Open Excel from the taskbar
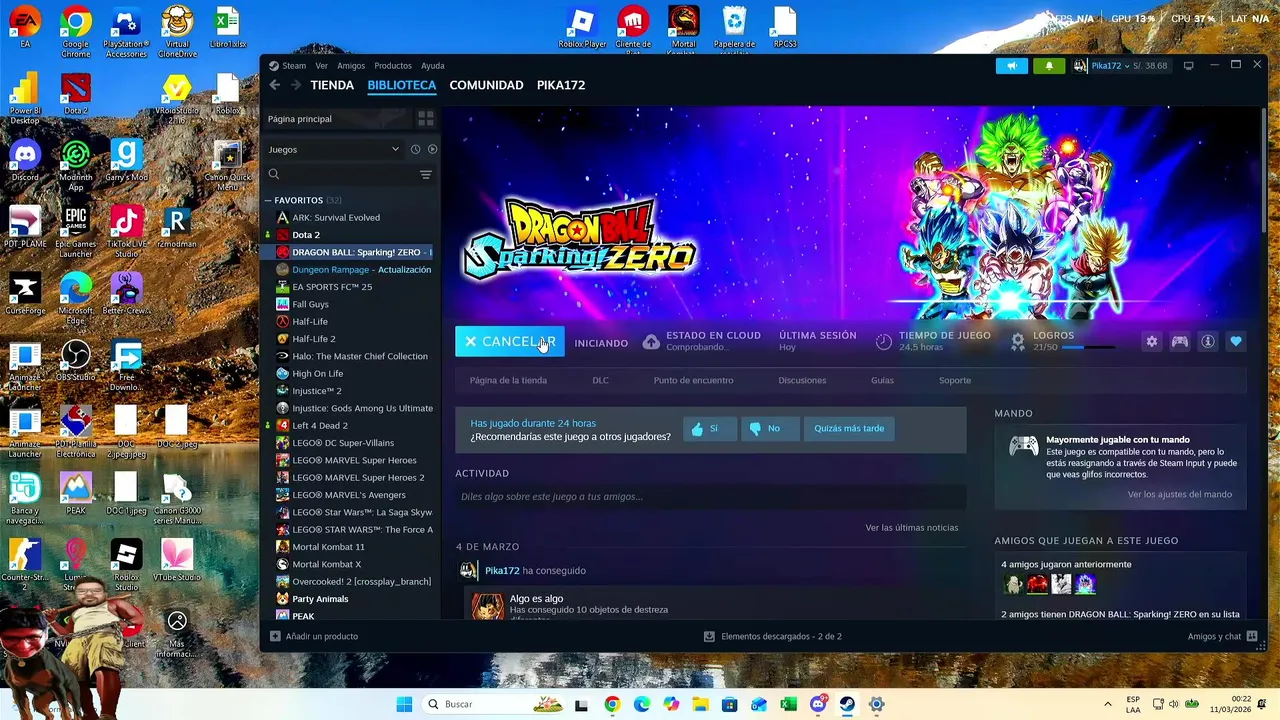Viewport: 1280px width, 720px height. (x=788, y=704)
